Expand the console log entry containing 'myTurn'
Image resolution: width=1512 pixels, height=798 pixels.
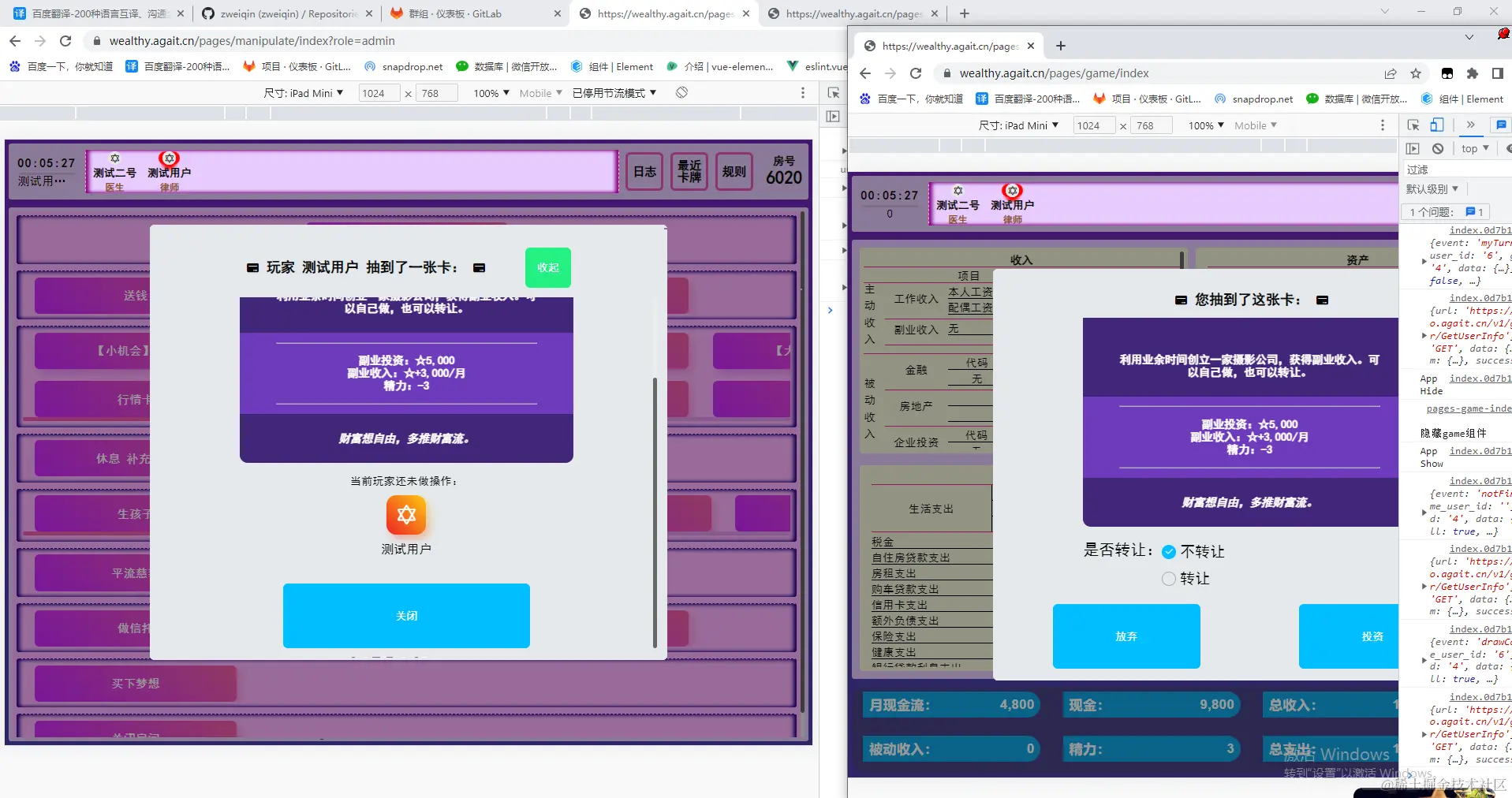click(x=1424, y=261)
